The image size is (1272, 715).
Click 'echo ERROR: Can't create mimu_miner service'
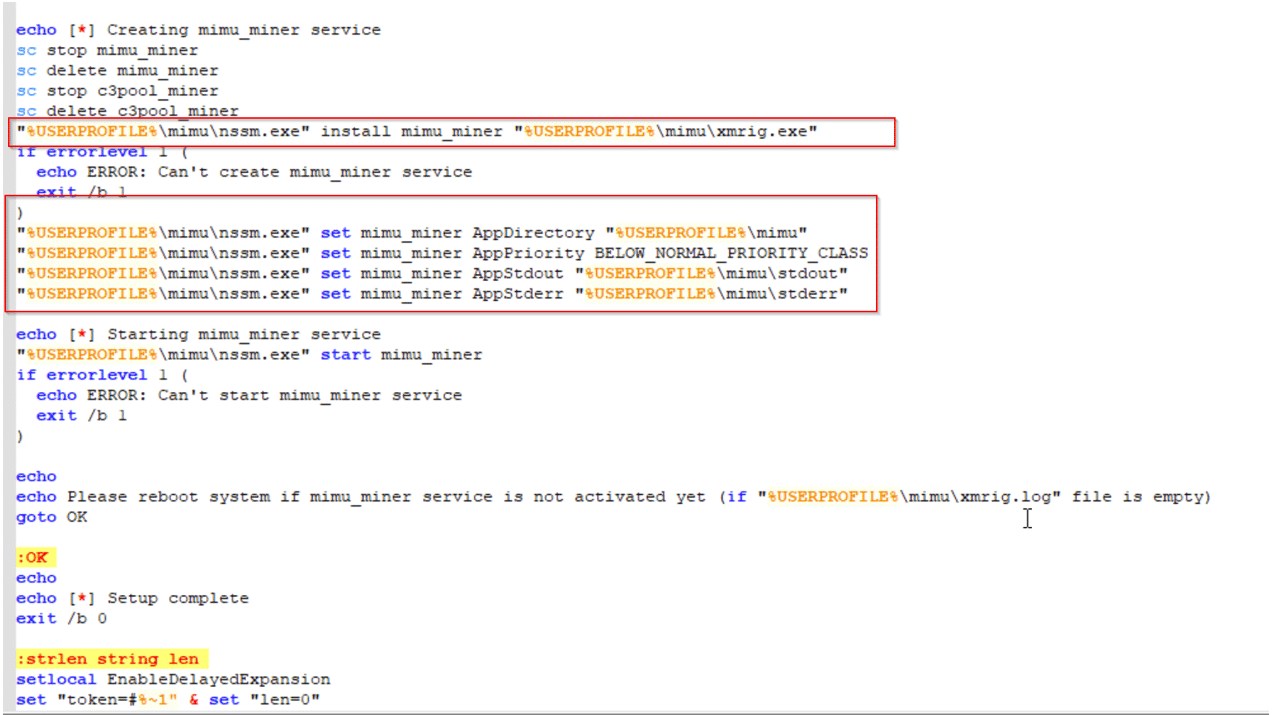pos(254,172)
